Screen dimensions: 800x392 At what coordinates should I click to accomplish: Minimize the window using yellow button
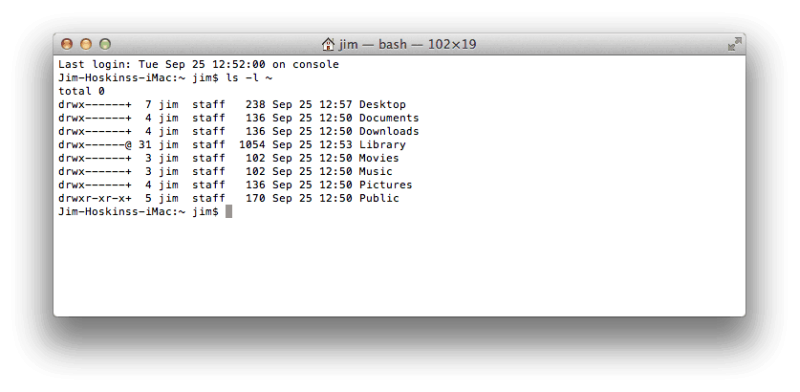click(x=86, y=44)
